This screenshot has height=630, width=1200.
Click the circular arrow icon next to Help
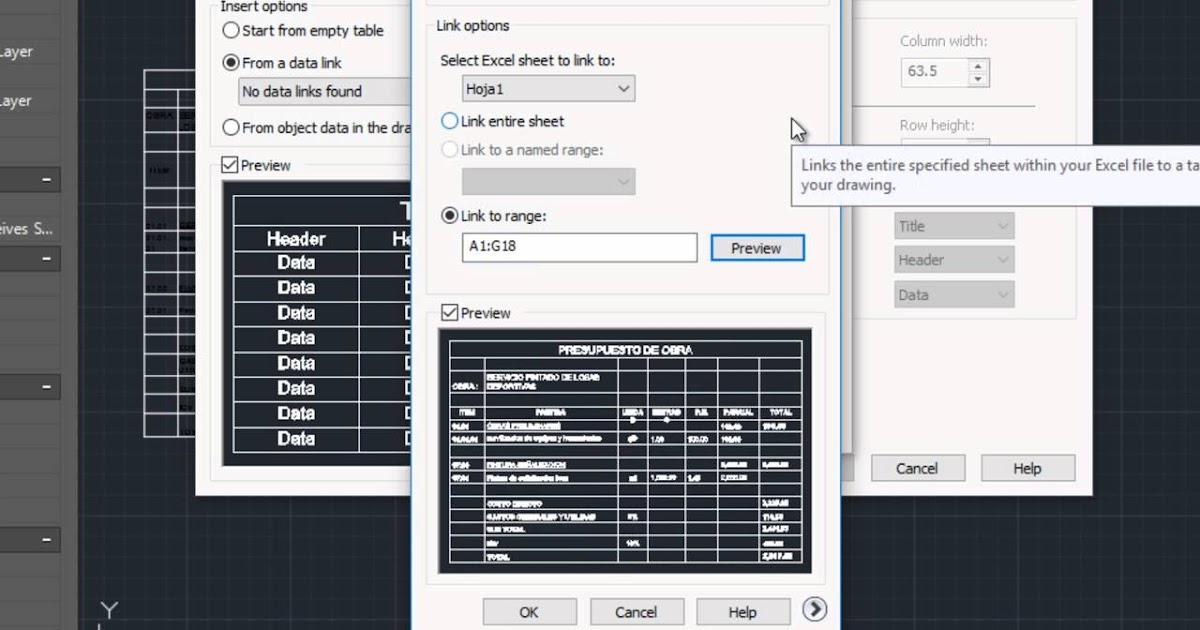pyautogui.click(x=815, y=609)
